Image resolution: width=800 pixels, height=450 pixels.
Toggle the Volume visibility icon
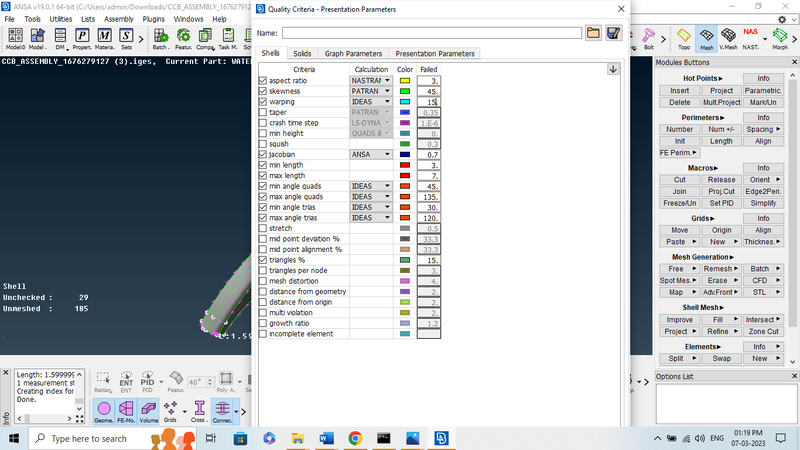tap(148, 411)
